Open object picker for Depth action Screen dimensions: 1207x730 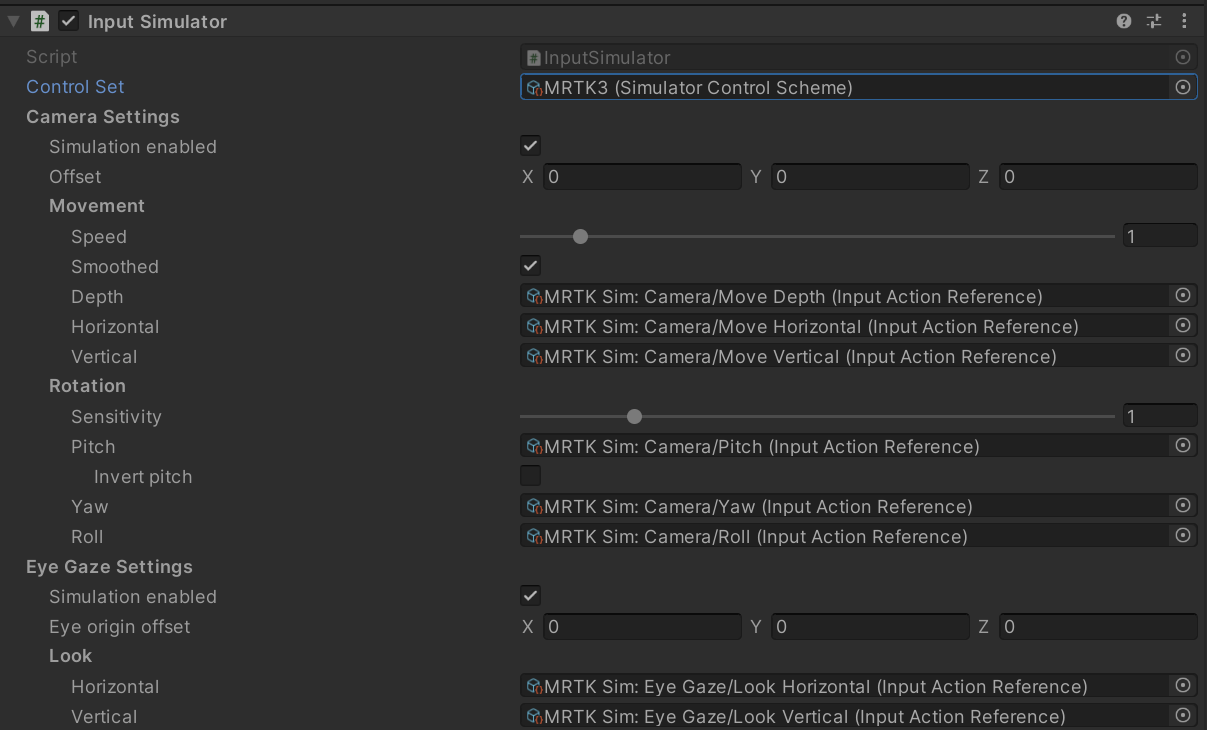coord(1183,296)
